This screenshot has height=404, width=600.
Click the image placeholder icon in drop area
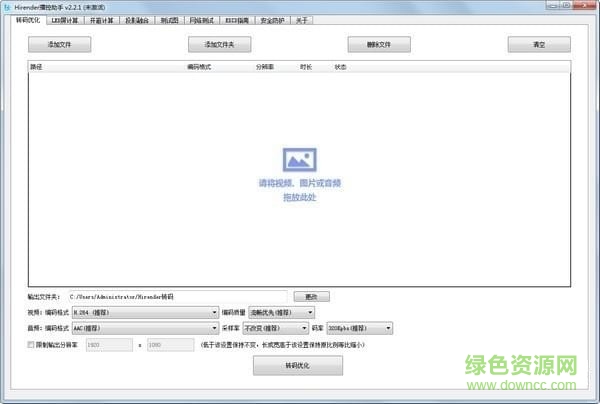299,160
